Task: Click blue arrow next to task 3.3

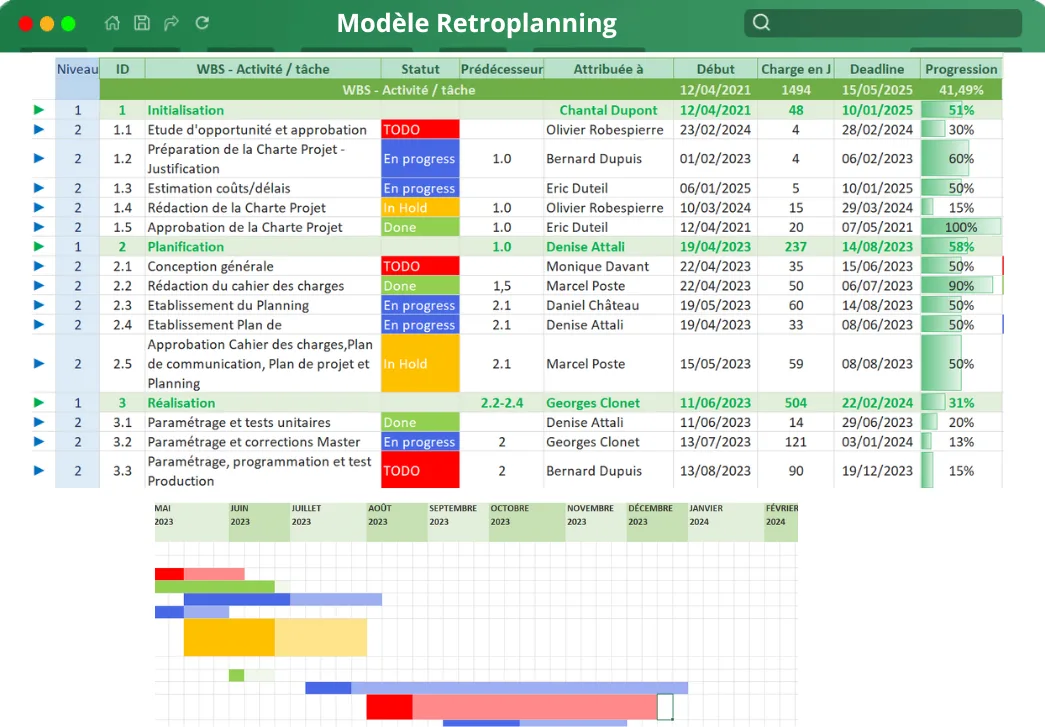Action: (x=39, y=470)
